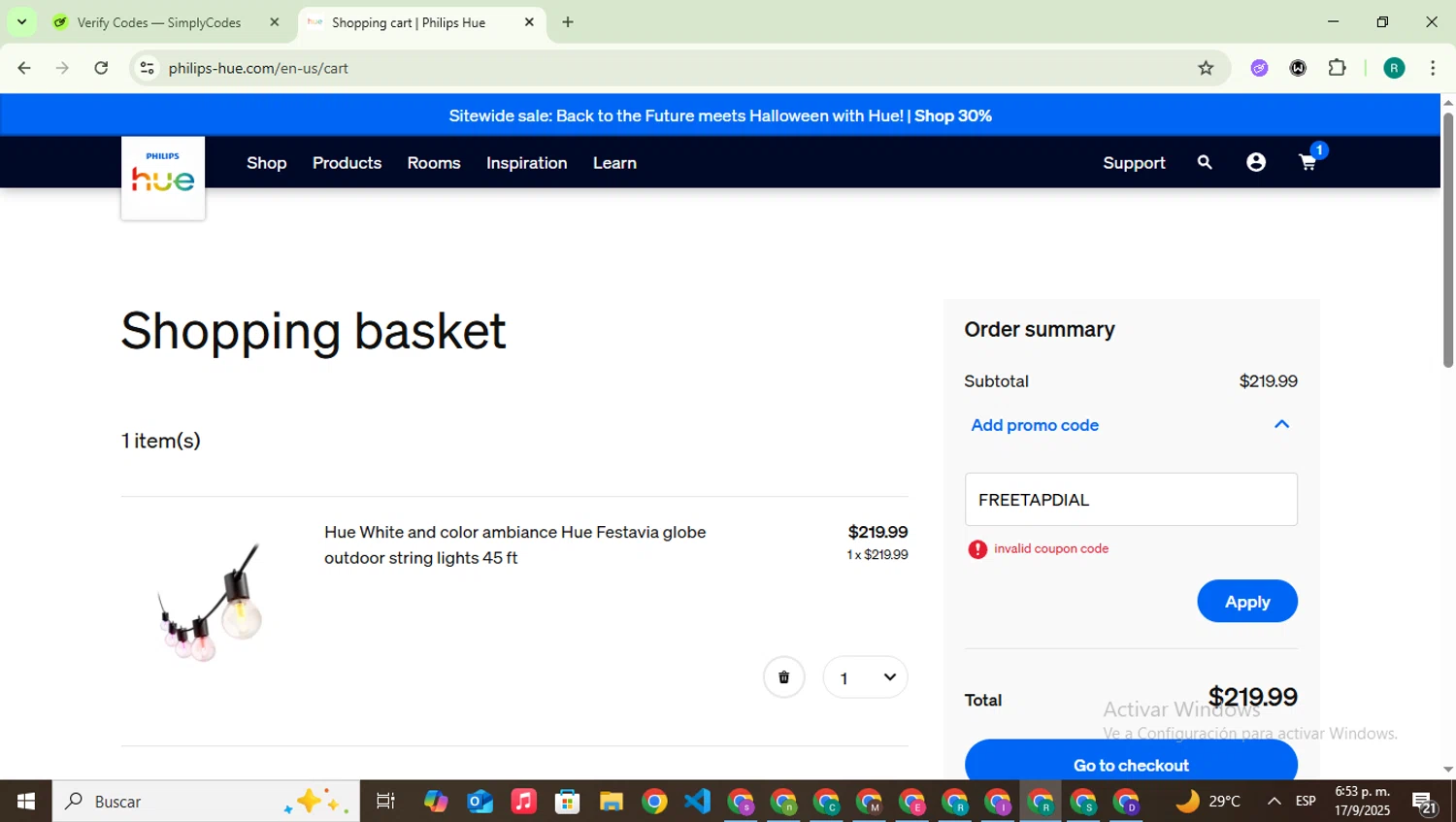Open a new browser tab
Image resolution: width=1456 pixels, height=822 pixels.
point(568,22)
